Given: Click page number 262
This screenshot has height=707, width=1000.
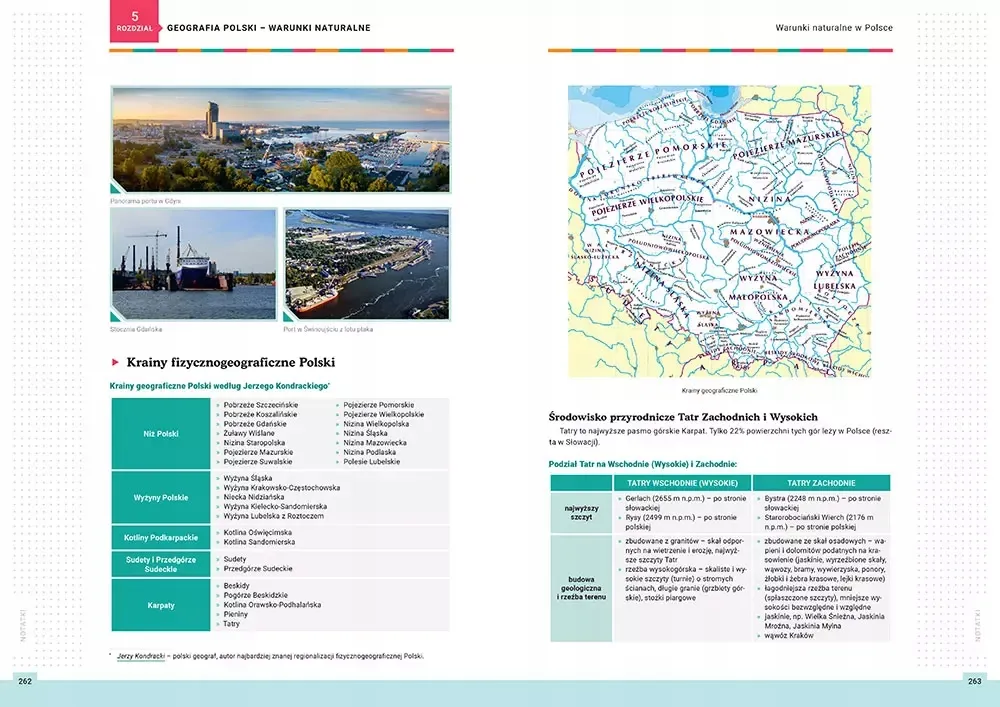Looking at the screenshot, I should (x=25, y=681).
